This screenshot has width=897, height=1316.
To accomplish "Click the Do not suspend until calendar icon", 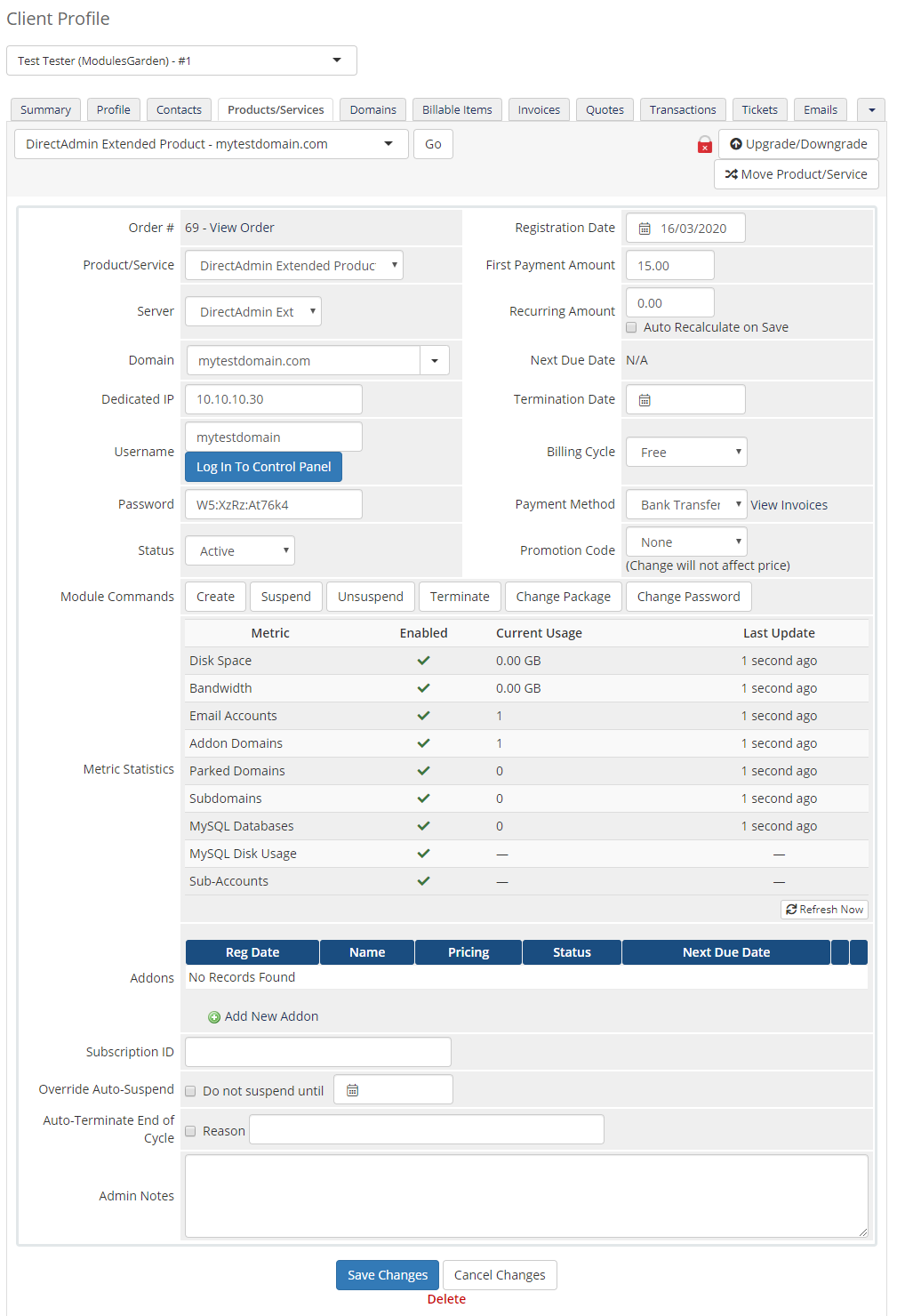I will (x=352, y=1090).
